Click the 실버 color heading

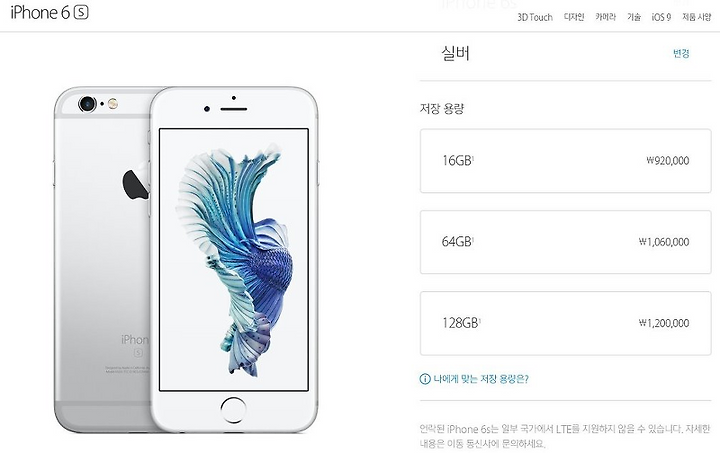pos(455,53)
